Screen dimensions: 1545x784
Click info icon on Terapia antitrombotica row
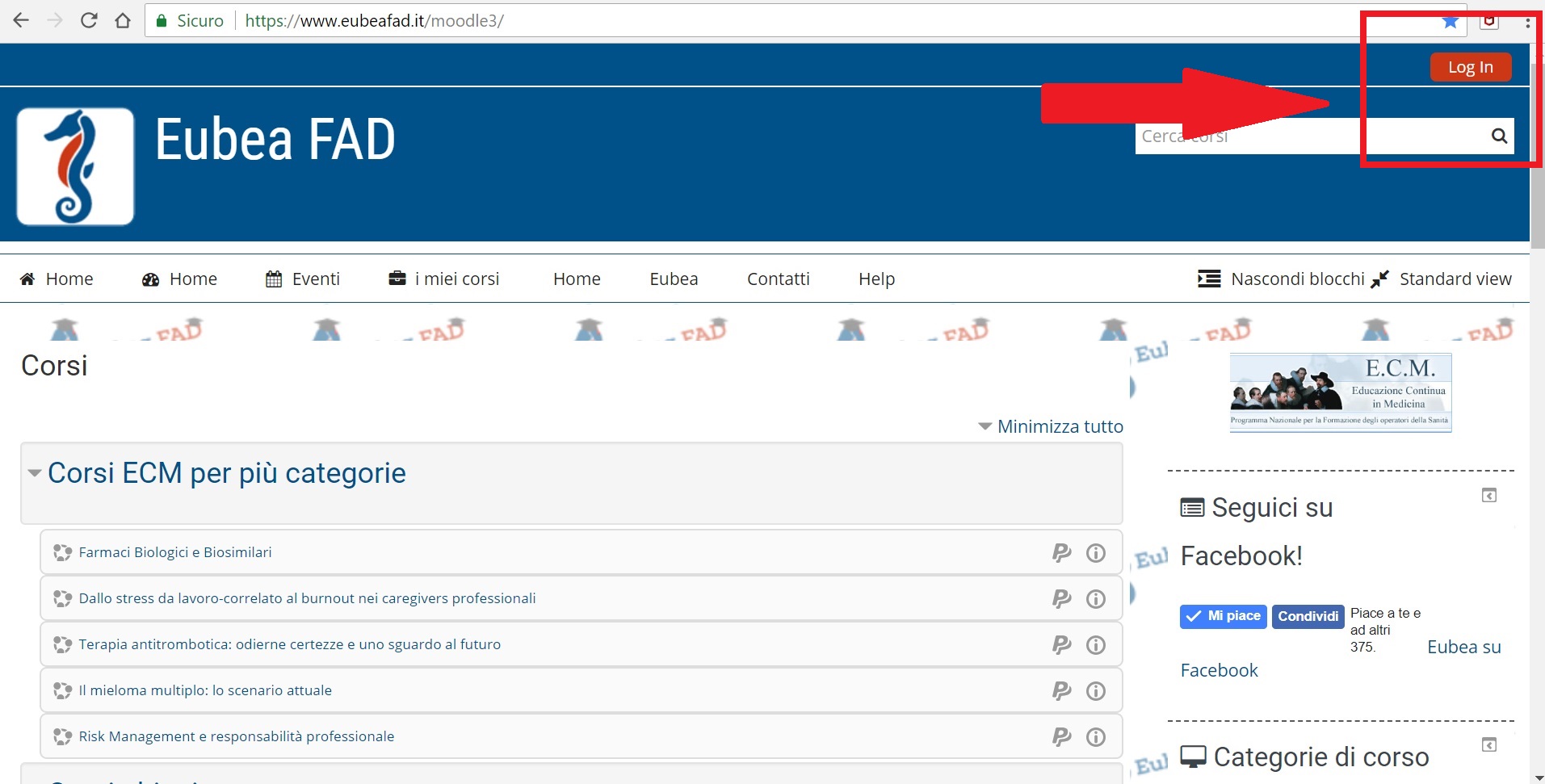click(x=1096, y=645)
